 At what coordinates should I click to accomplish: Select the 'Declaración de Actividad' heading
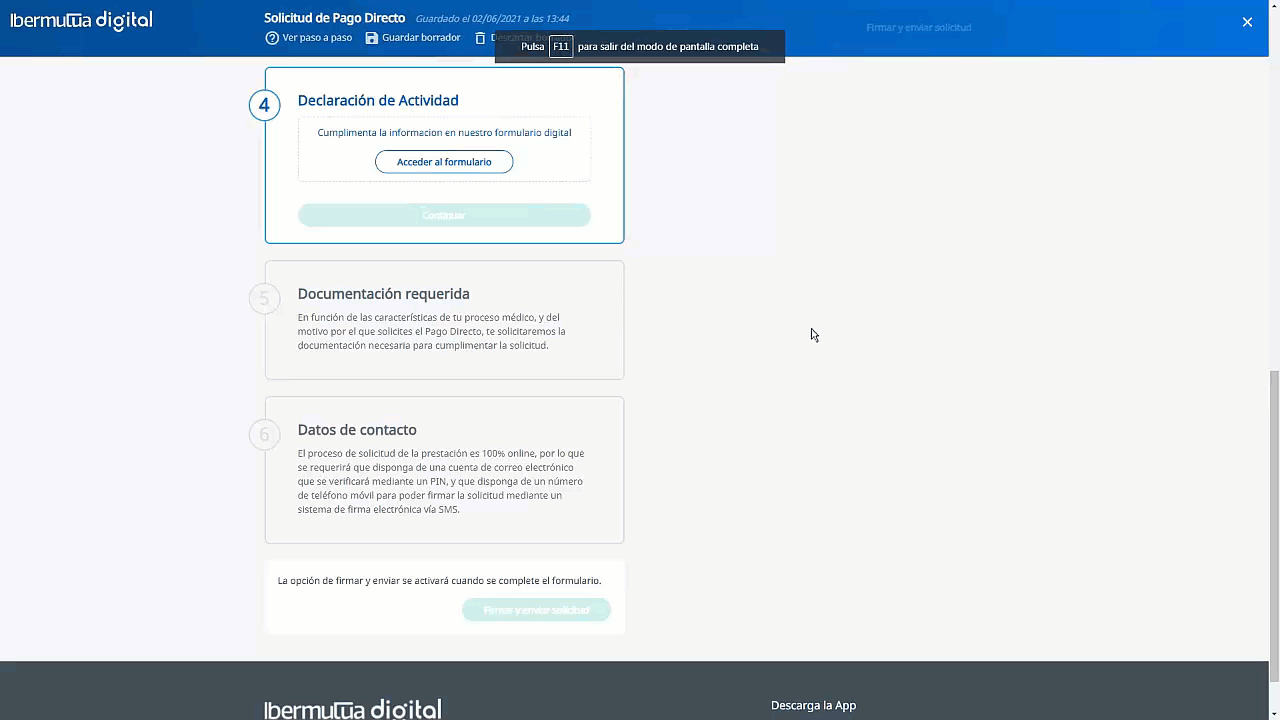378,100
